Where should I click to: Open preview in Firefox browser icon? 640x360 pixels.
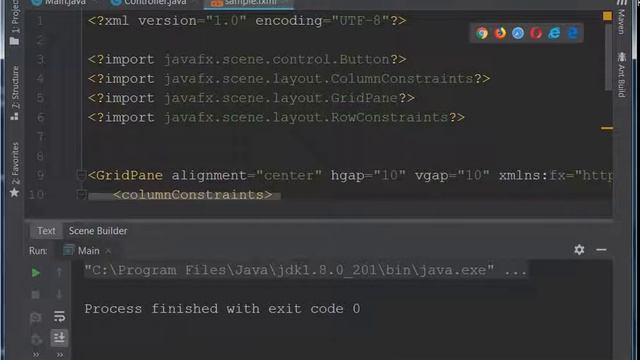[x=500, y=33]
